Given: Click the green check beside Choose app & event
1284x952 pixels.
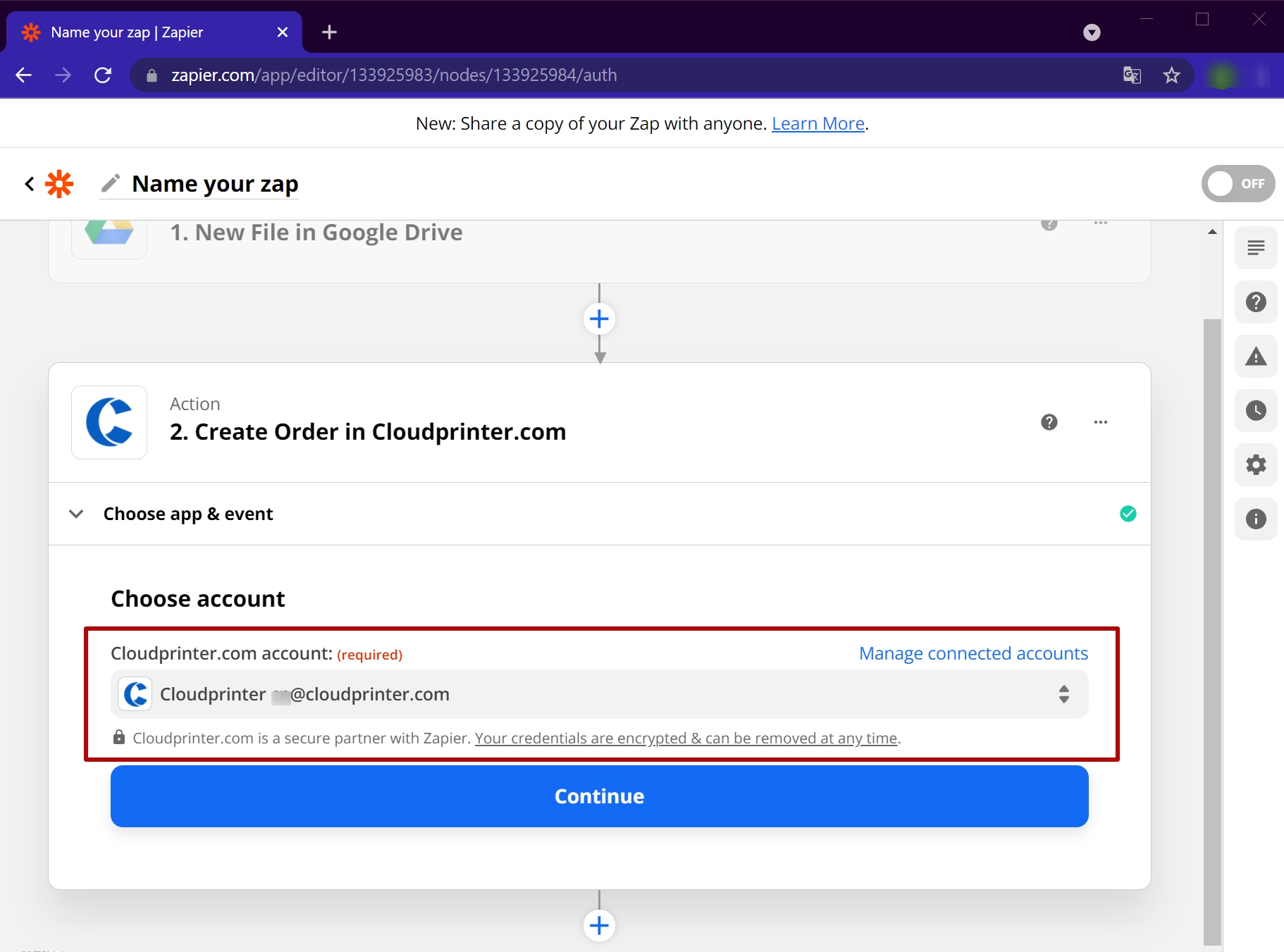Looking at the screenshot, I should pos(1128,514).
